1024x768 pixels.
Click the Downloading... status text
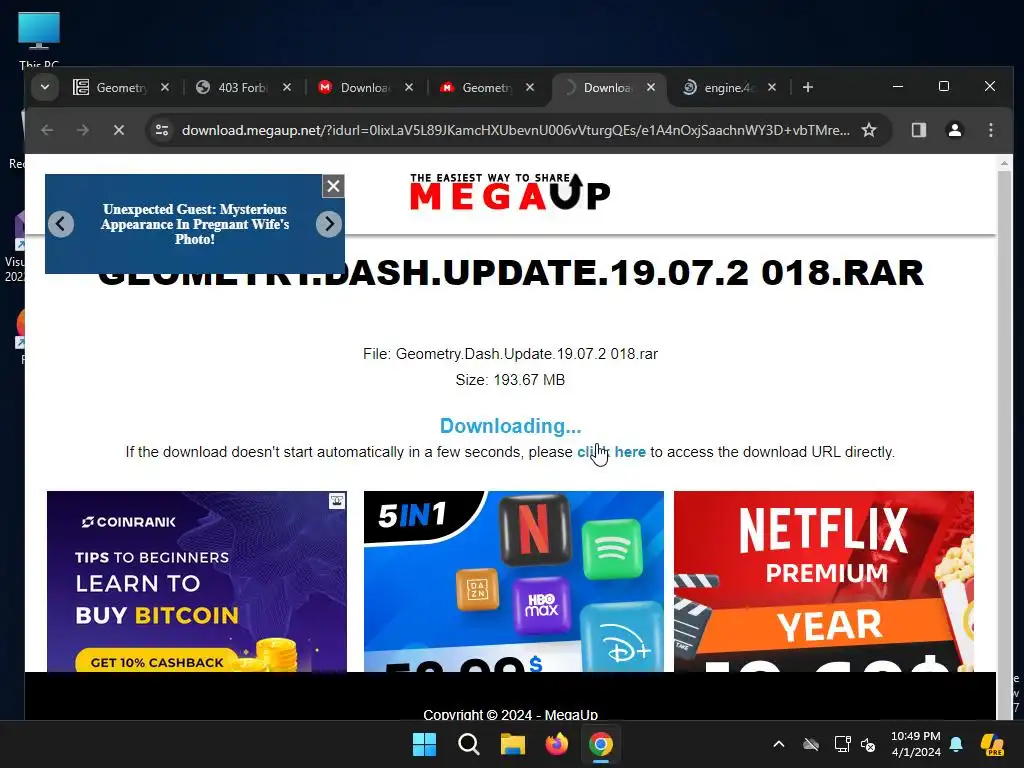tap(510, 426)
